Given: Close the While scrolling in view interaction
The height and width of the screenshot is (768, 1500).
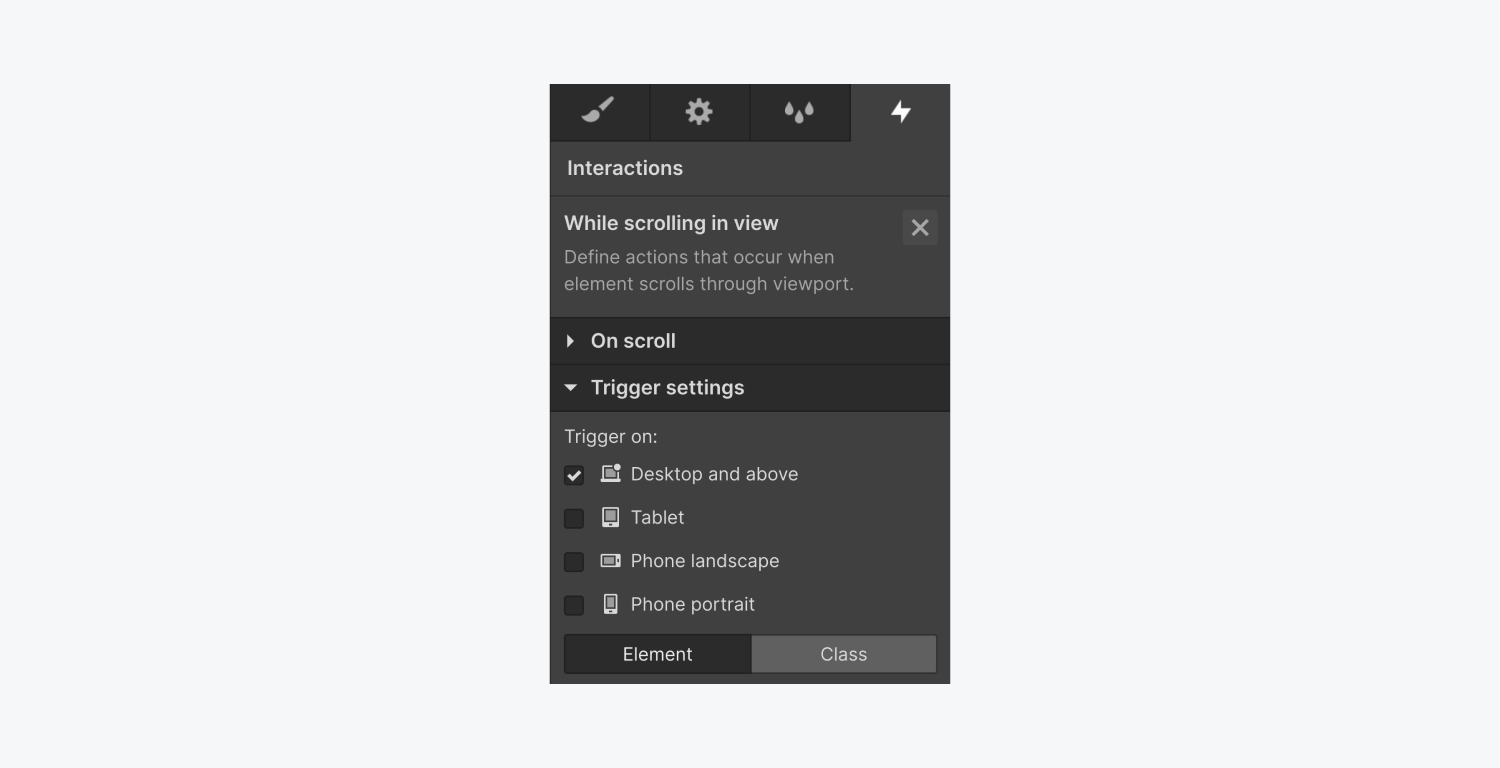Looking at the screenshot, I should [x=920, y=228].
